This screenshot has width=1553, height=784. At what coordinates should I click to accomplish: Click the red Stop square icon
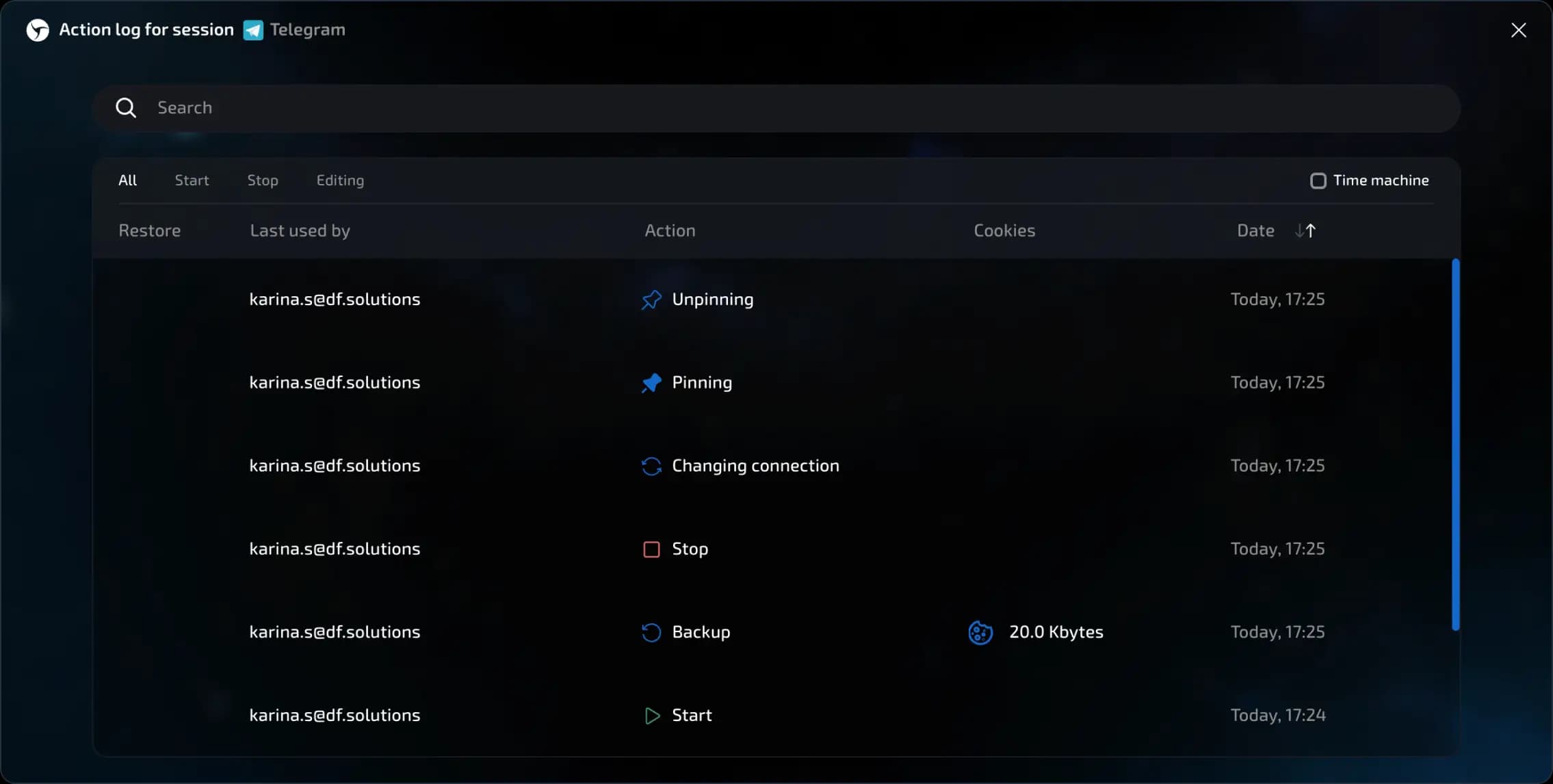[651, 549]
